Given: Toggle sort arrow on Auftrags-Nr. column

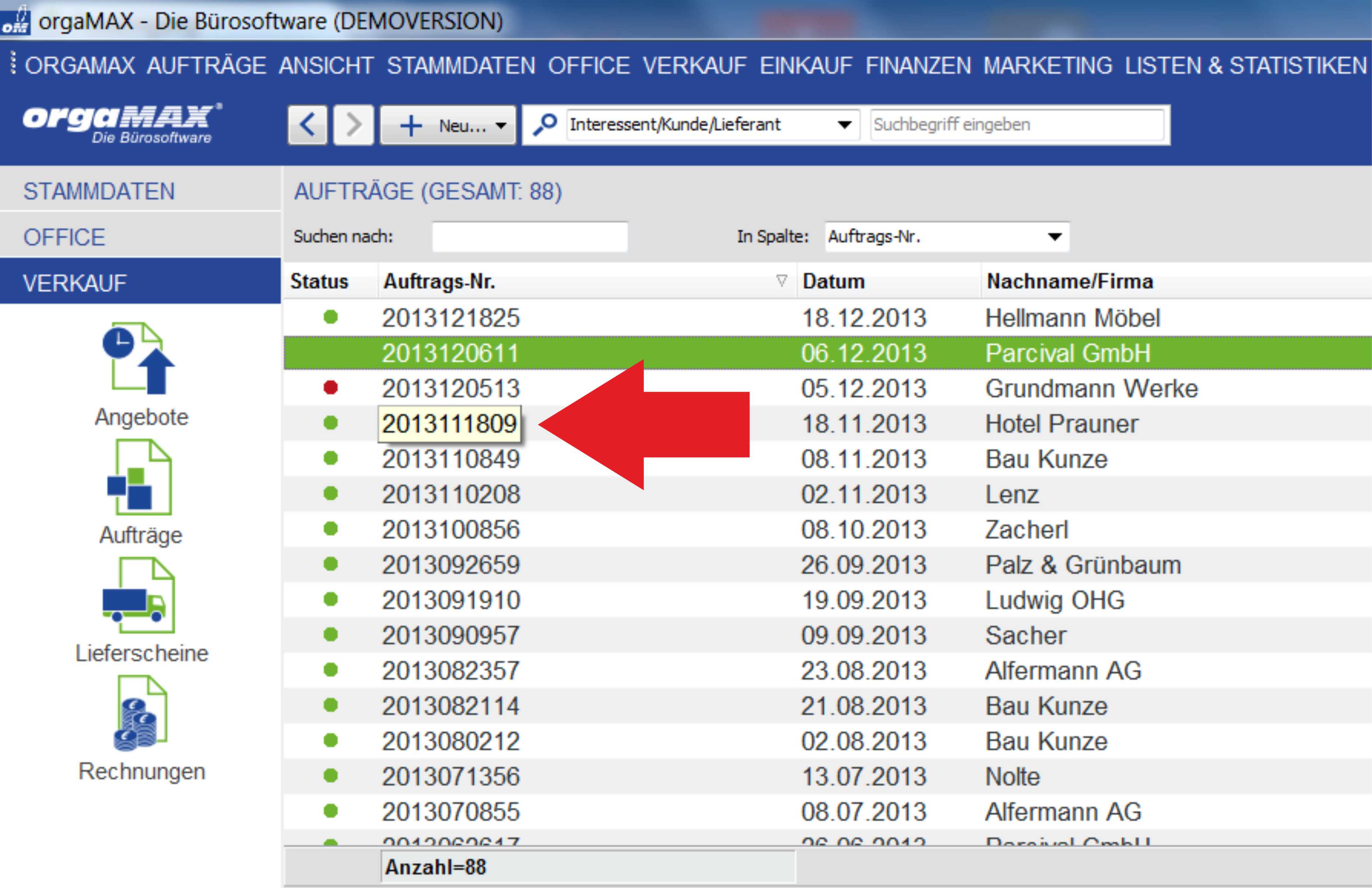Looking at the screenshot, I should coord(781,281).
